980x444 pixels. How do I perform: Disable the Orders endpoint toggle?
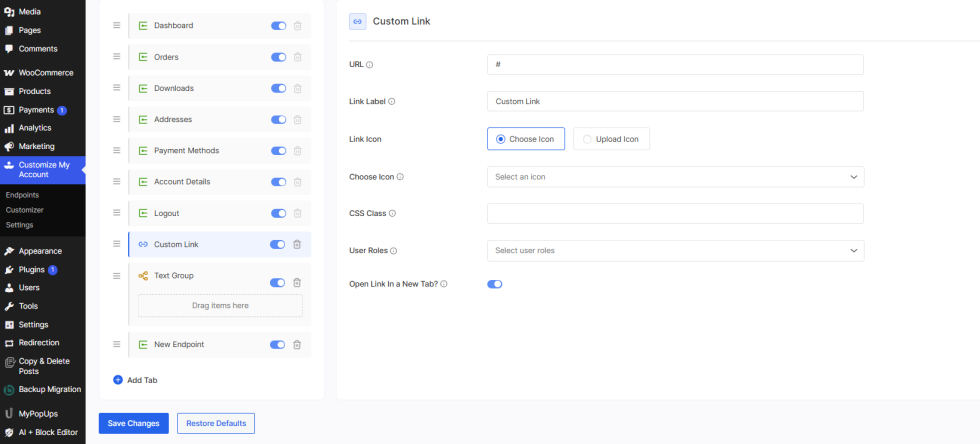point(278,57)
